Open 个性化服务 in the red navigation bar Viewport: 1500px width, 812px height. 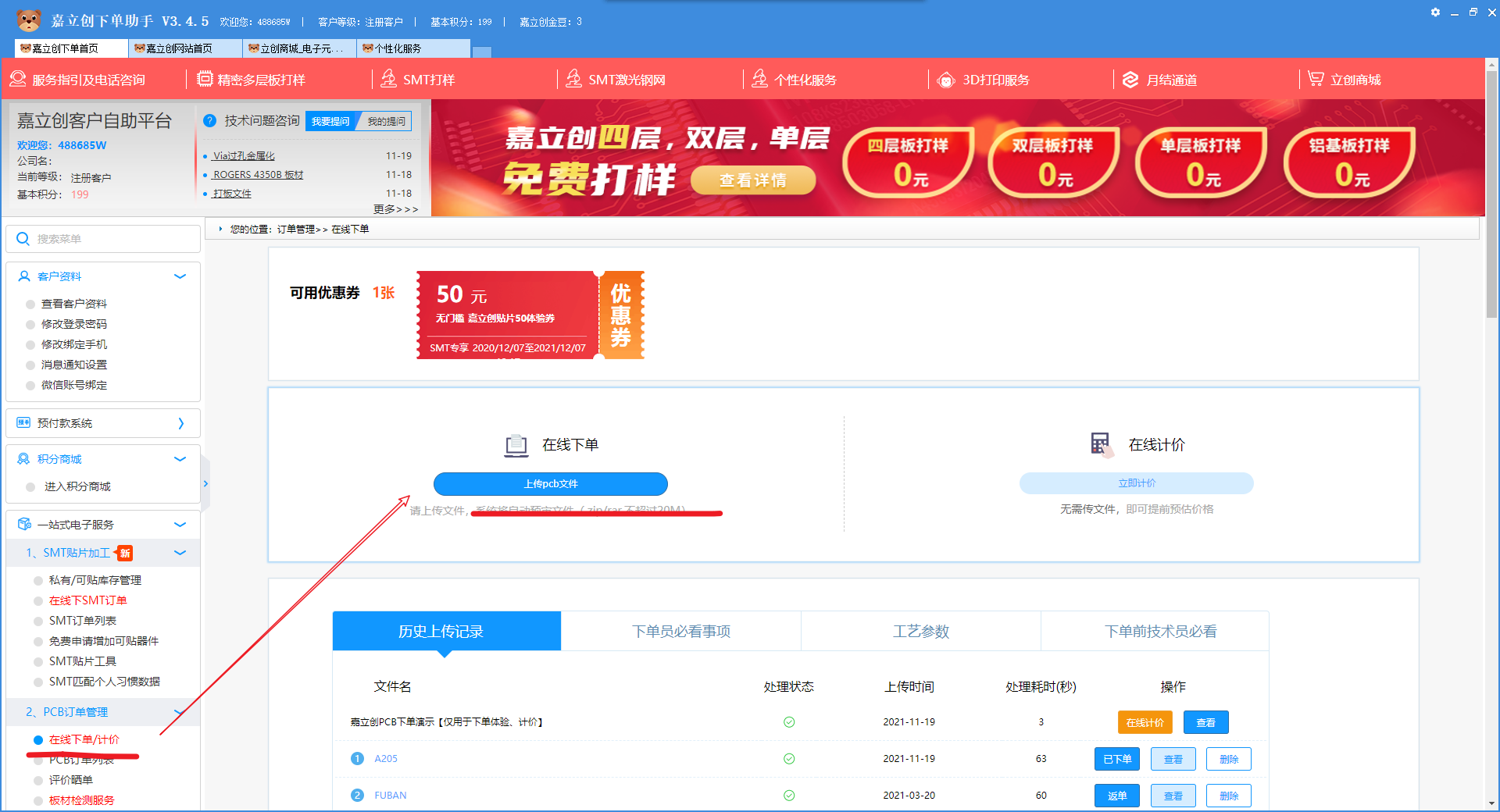[794, 80]
